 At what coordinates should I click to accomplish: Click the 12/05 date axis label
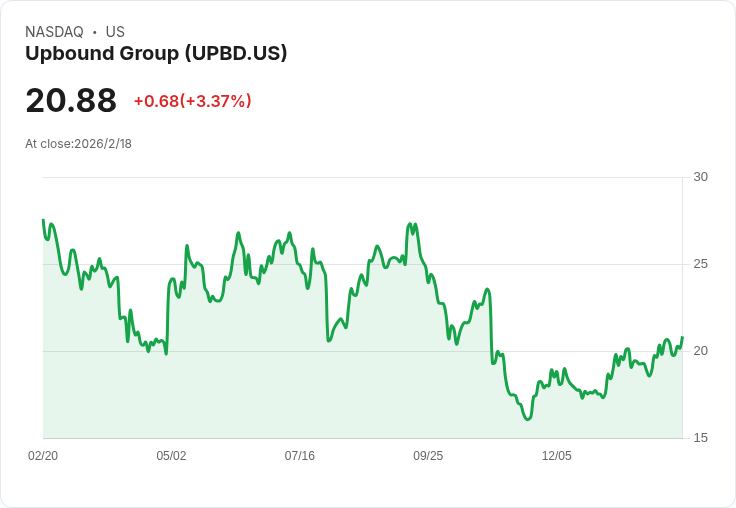(557, 456)
